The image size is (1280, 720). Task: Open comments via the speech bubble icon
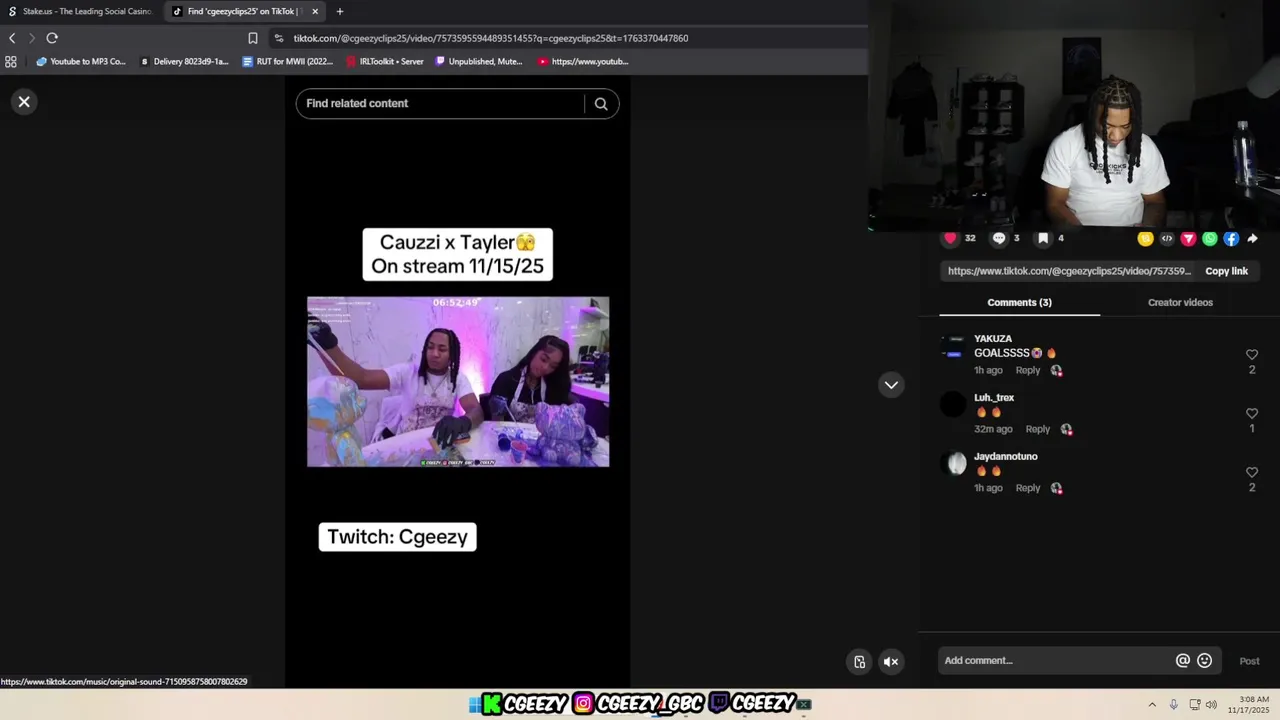click(x=998, y=238)
